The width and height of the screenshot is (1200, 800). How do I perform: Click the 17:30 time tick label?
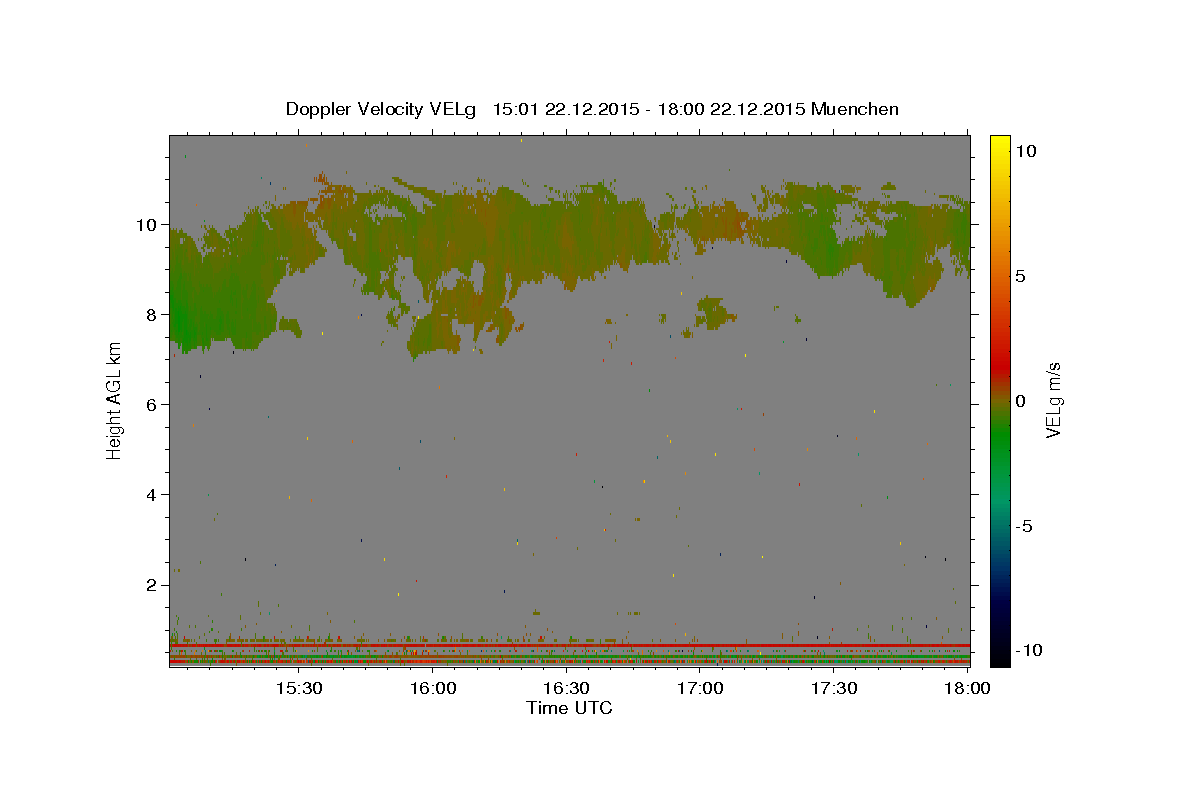point(834,688)
